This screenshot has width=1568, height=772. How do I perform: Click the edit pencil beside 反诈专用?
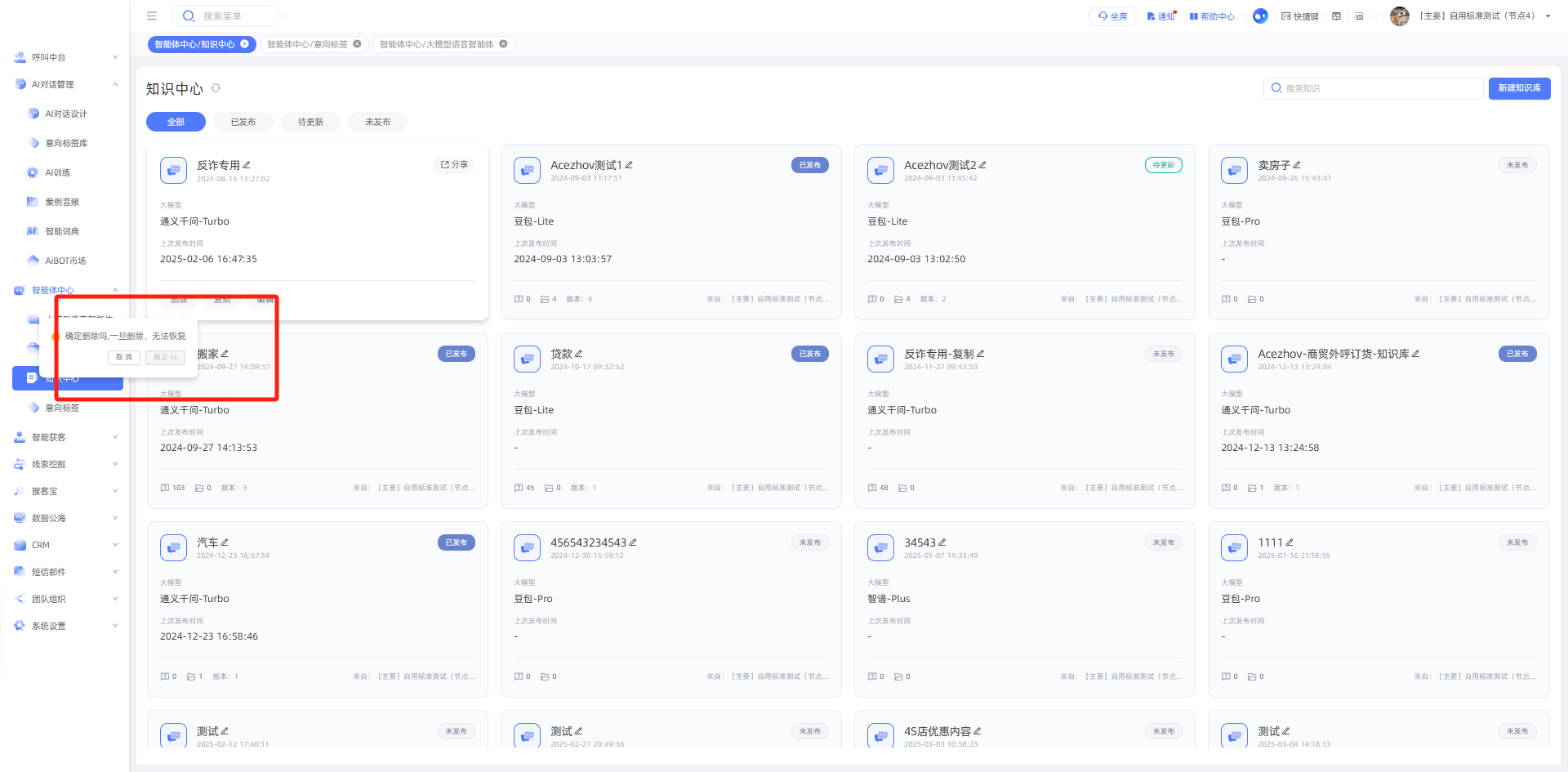coord(247,165)
